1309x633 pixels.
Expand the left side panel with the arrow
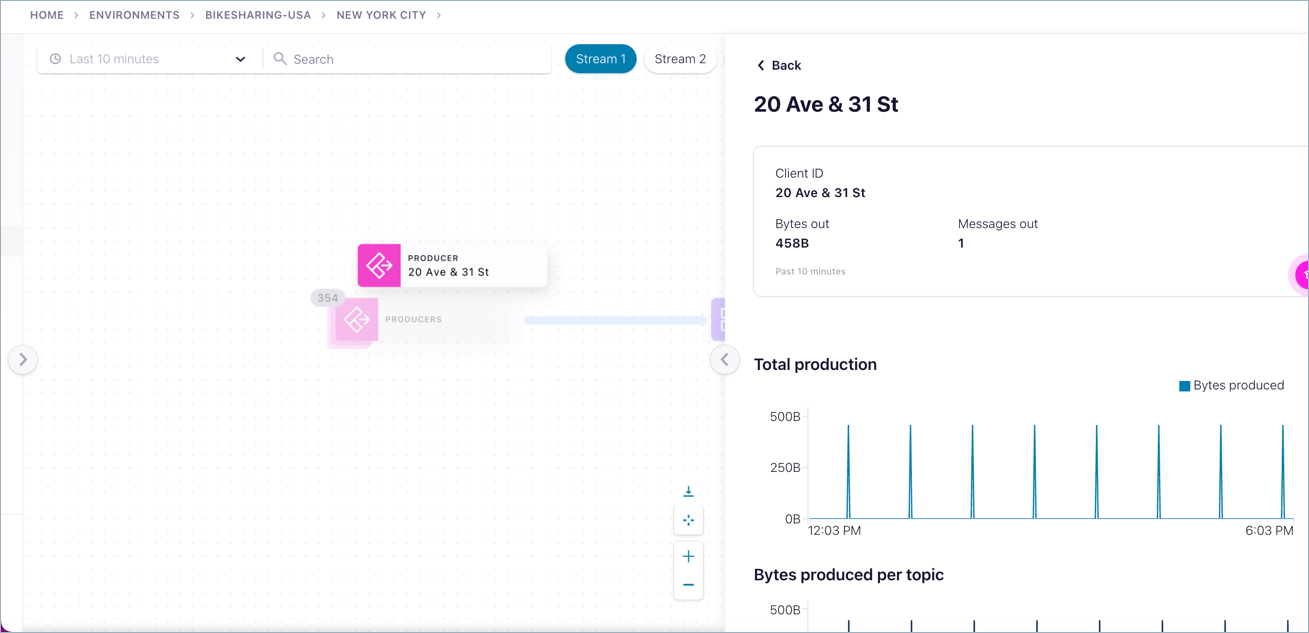click(x=23, y=360)
